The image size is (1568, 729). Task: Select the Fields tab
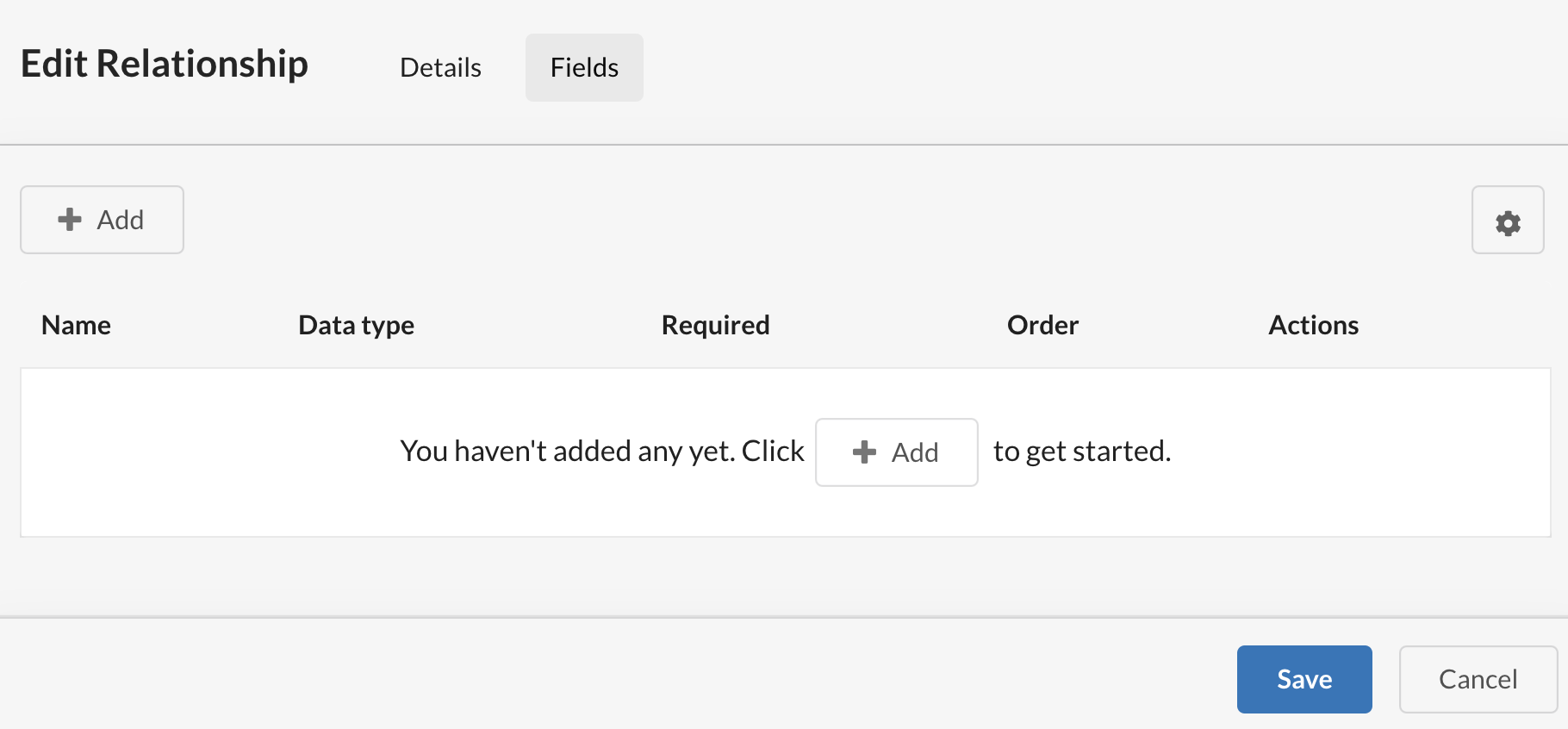pos(584,67)
